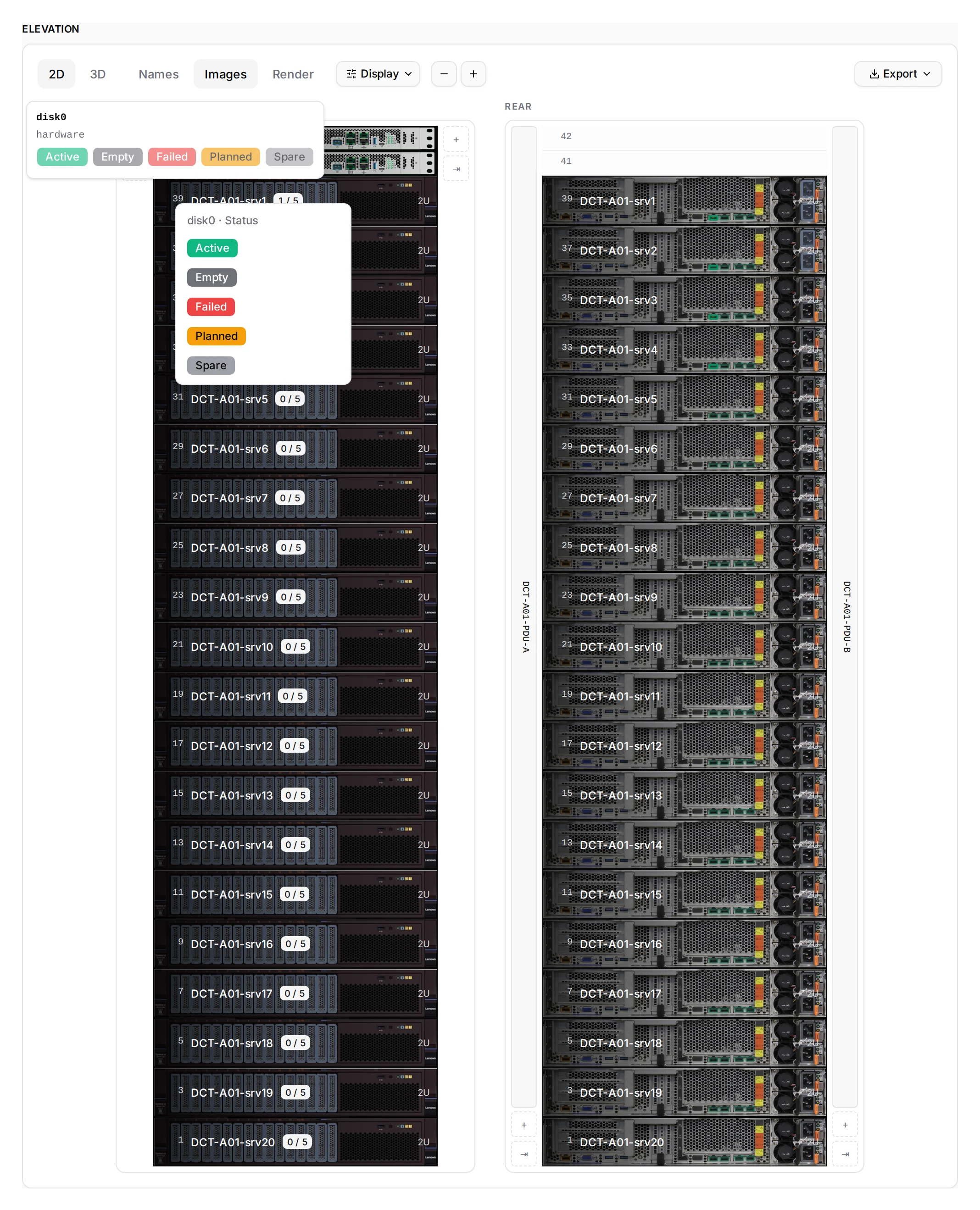Click the sliders icon on Display button
The image size is (980, 1210).
[351, 74]
